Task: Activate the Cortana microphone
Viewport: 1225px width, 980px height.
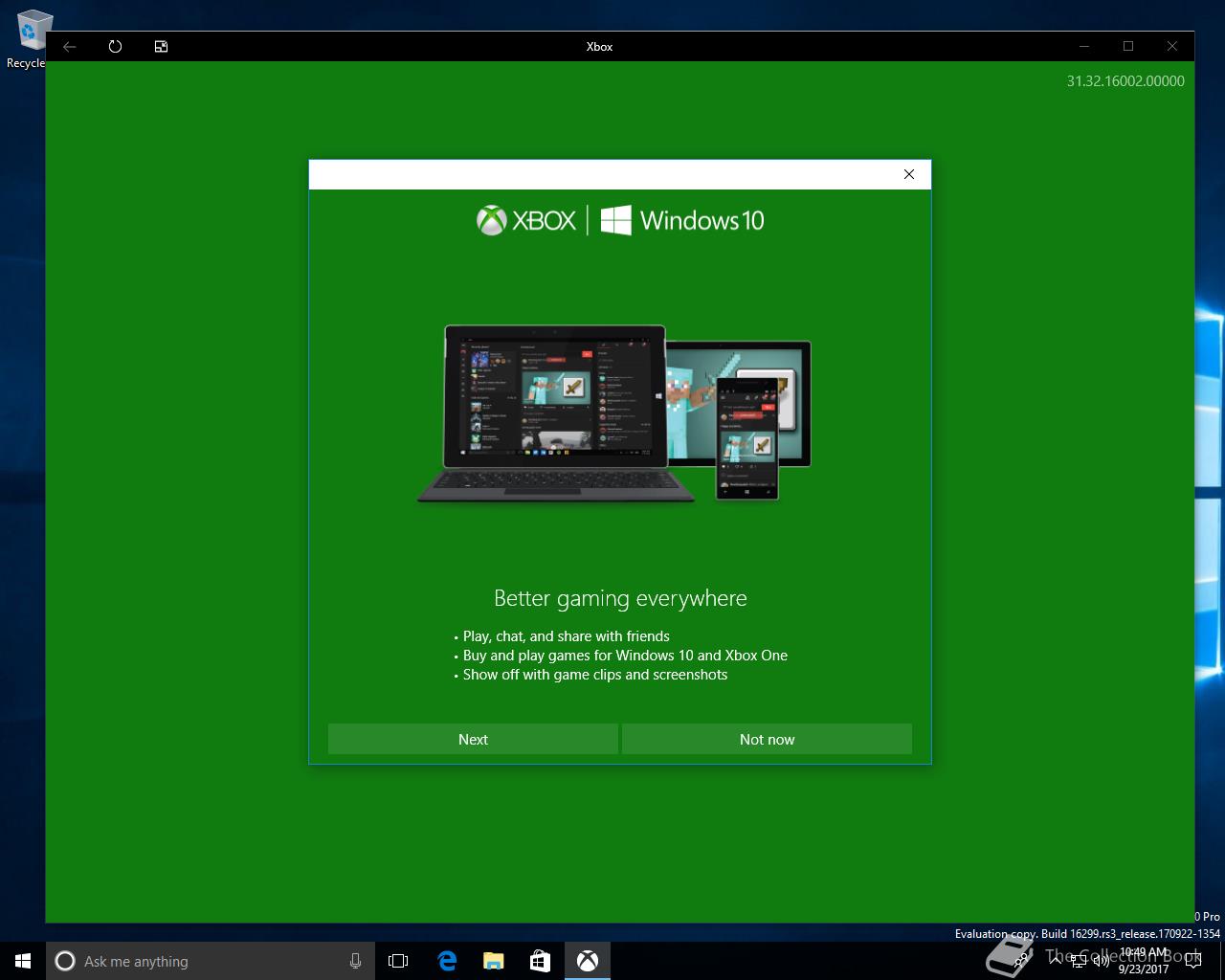Action: [355, 961]
